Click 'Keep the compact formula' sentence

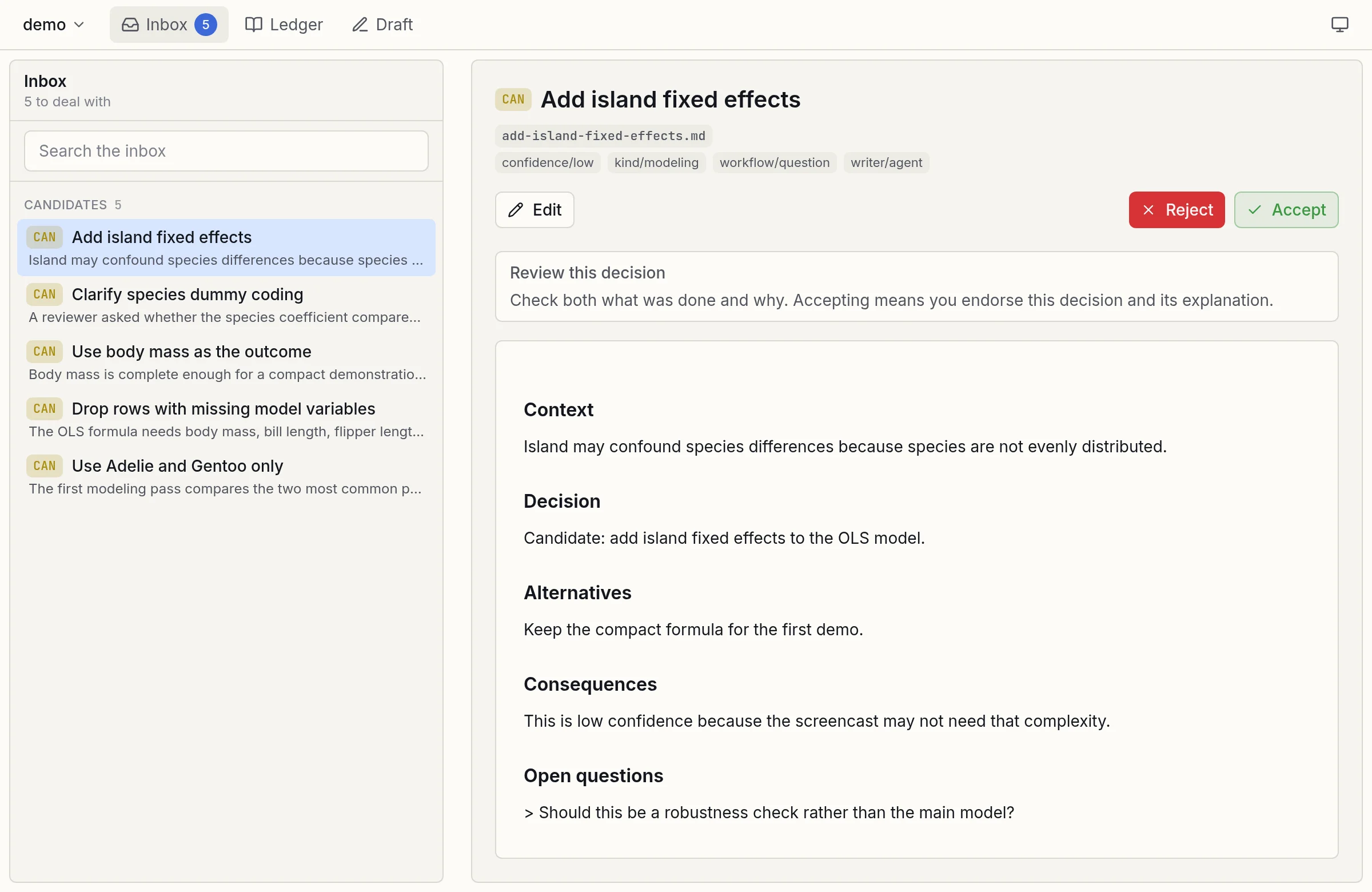click(693, 630)
